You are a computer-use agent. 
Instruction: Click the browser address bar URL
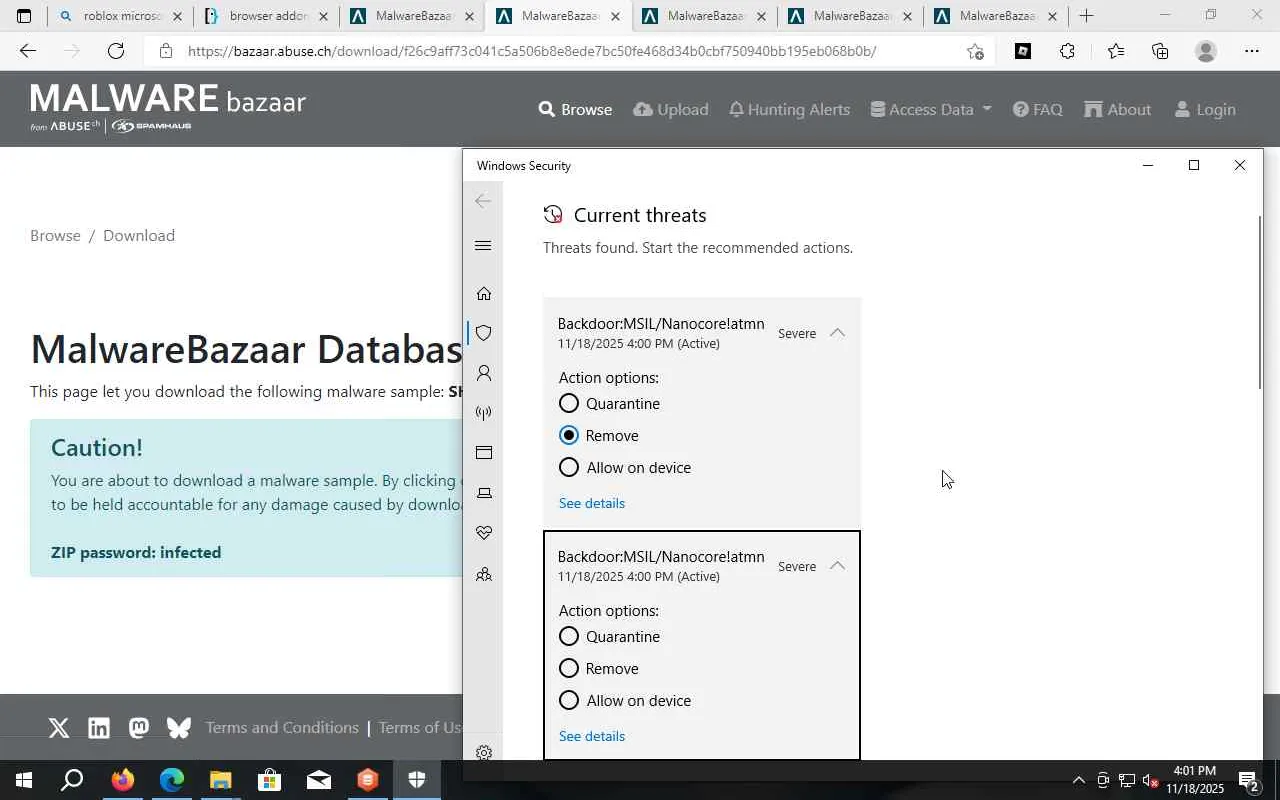pyautogui.click(x=531, y=51)
